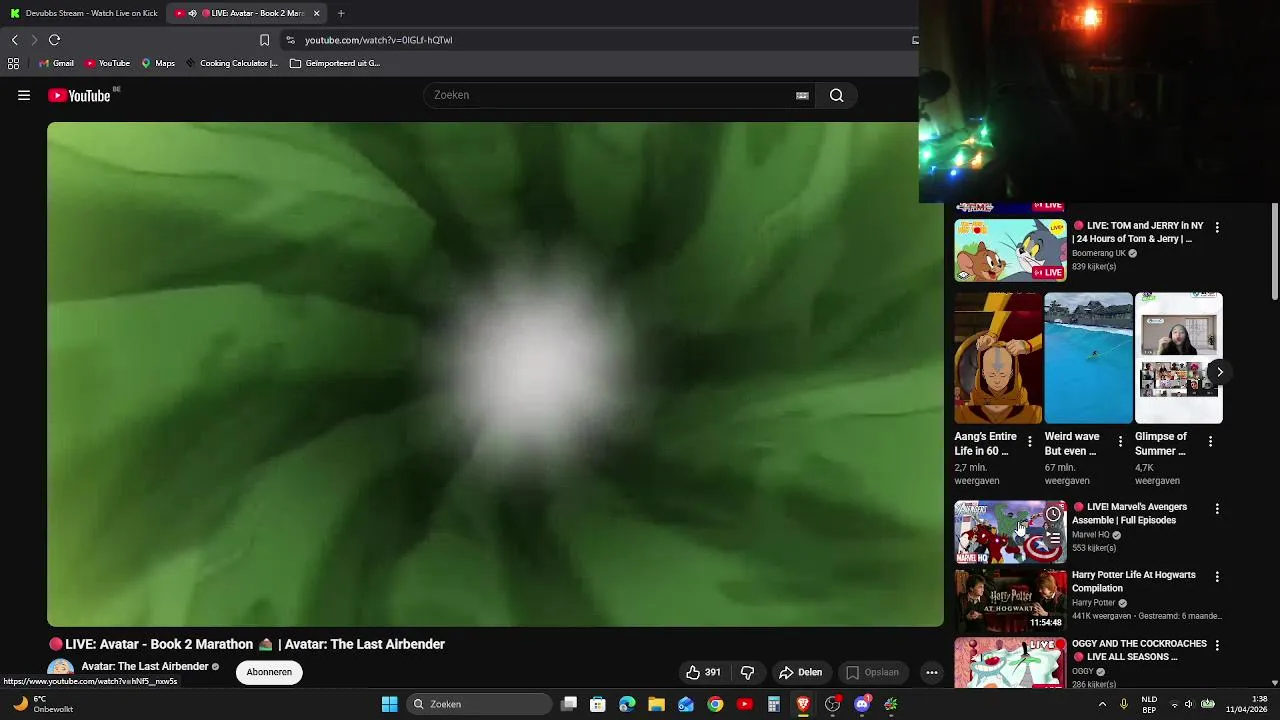Open the Calculator from the taskbar
This screenshot has width=1280, height=720.
[774, 704]
